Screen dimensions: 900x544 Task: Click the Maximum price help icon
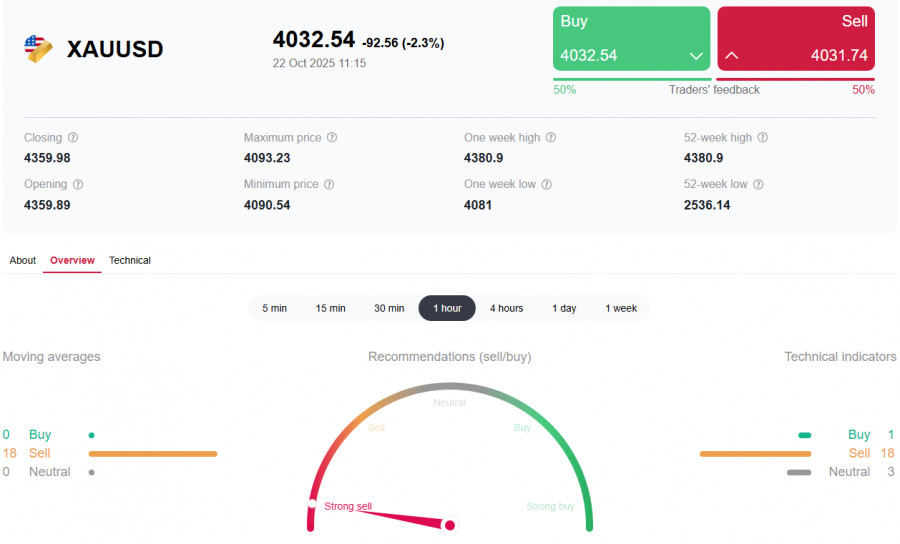click(x=332, y=138)
